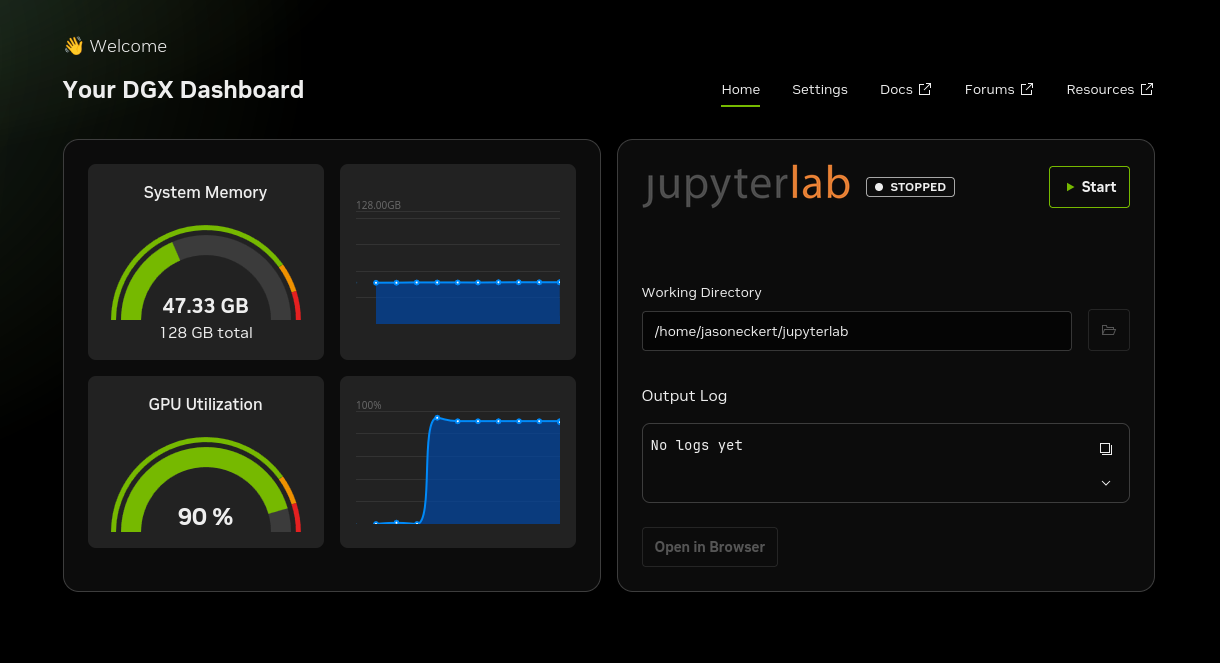Click the external link icon beside Resources
Viewport: 1220px width, 663px height.
[1147, 88]
